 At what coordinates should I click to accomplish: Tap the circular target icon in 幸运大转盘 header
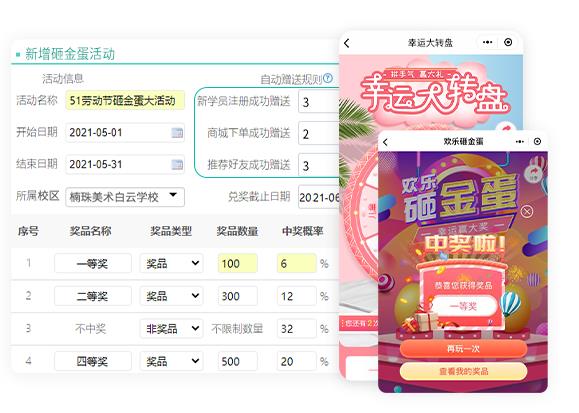(508, 42)
